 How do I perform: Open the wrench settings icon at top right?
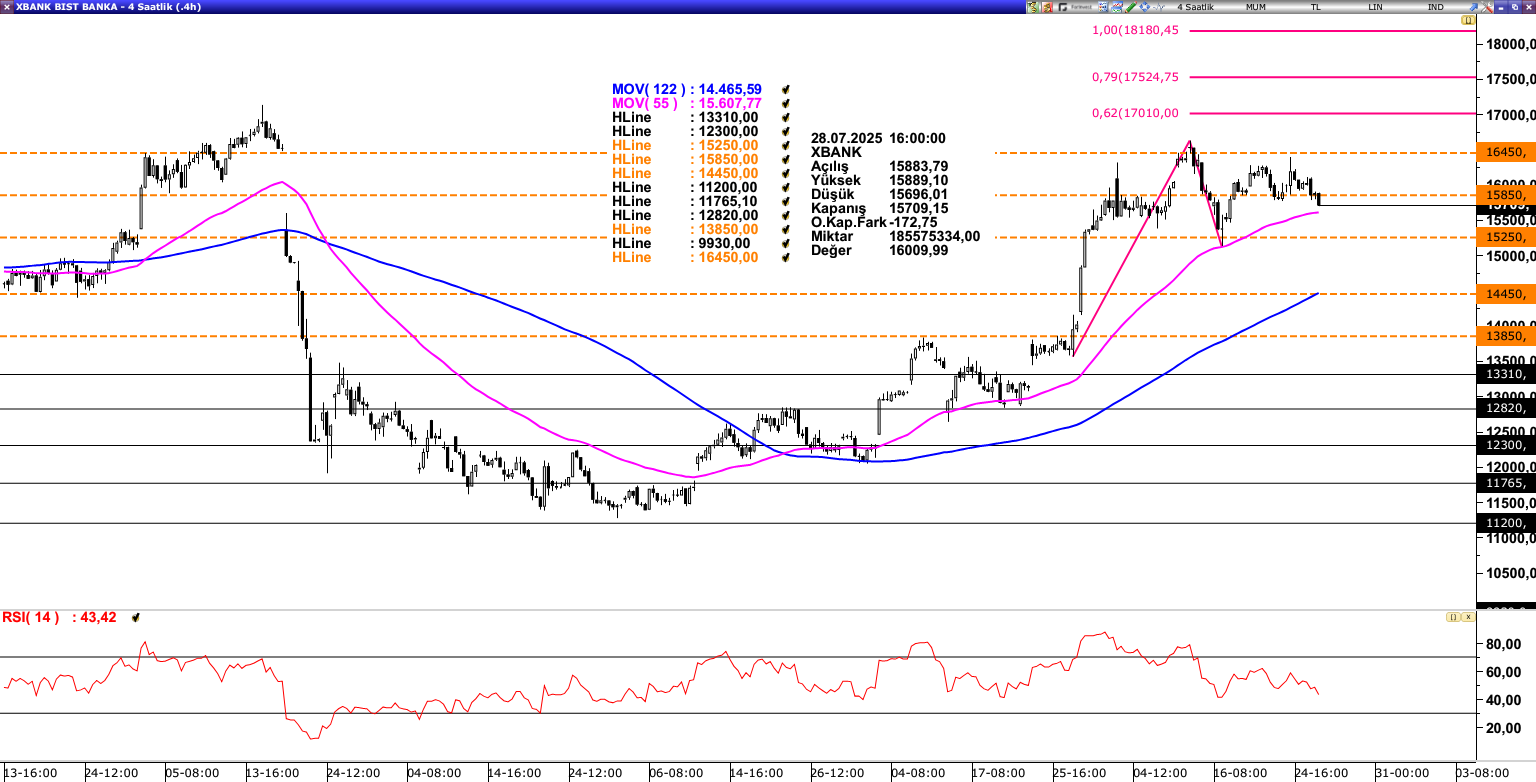pyautogui.click(x=1487, y=7)
